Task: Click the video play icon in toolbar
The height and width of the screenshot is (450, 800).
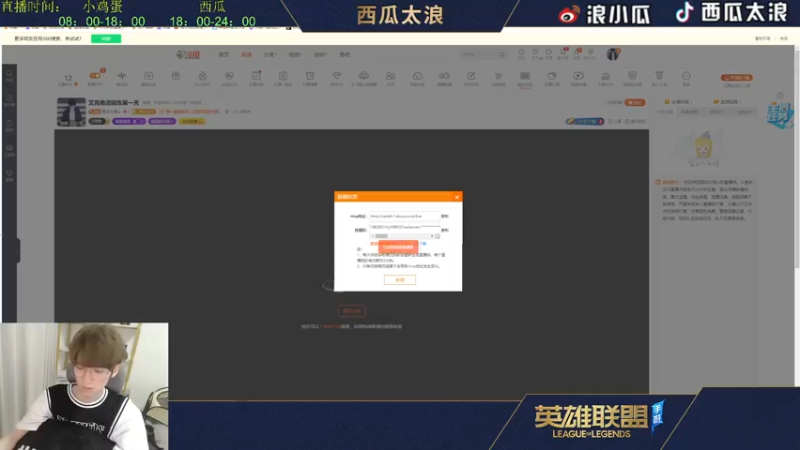Action: [579, 77]
